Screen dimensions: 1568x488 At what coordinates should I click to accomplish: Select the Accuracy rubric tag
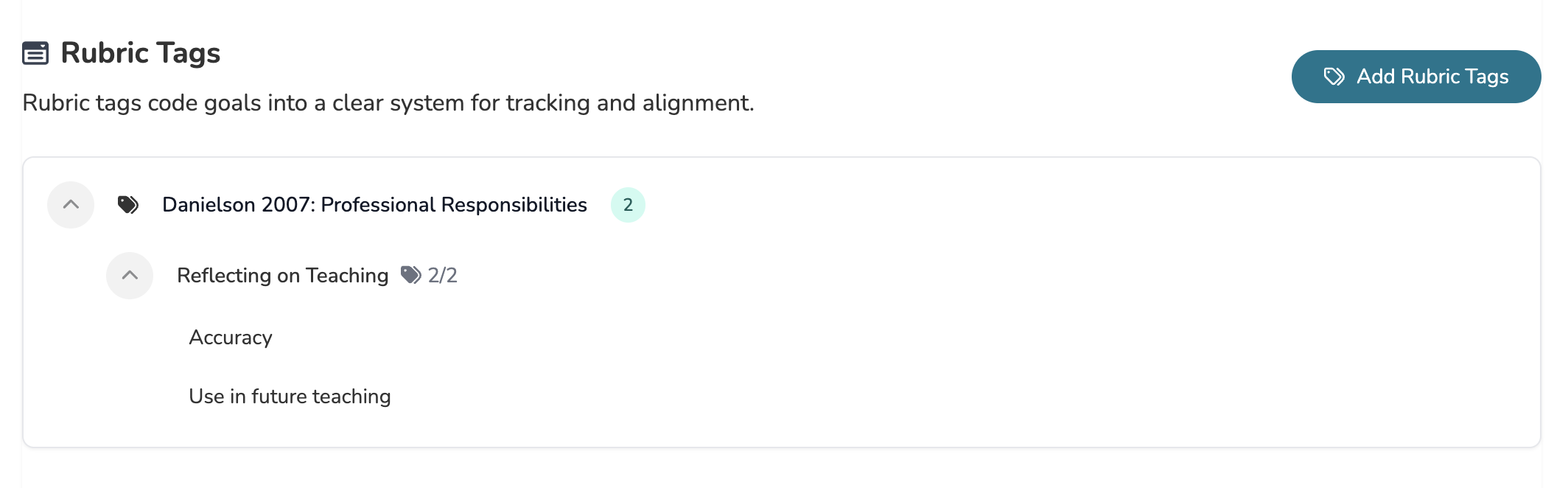[x=231, y=338]
